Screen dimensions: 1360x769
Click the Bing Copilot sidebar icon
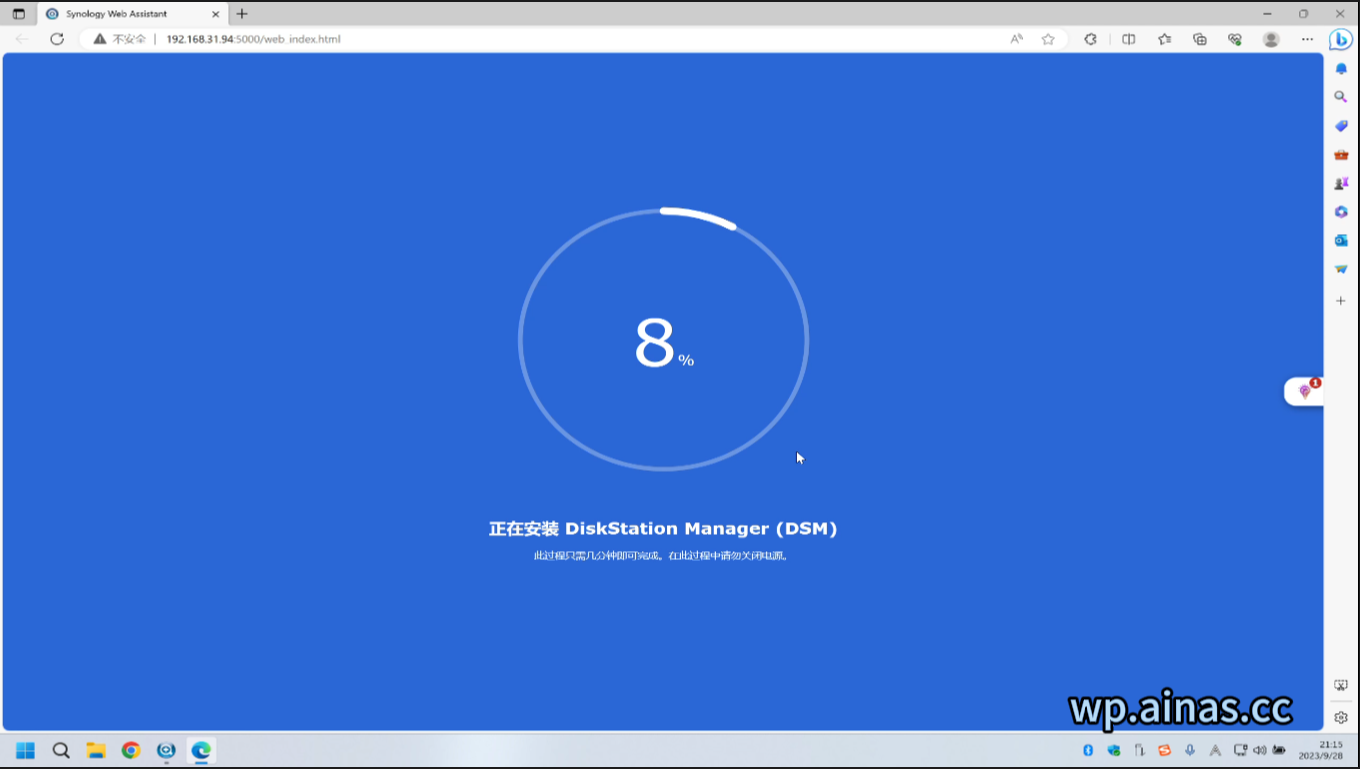pyautogui.click(x=1341, y=40)
